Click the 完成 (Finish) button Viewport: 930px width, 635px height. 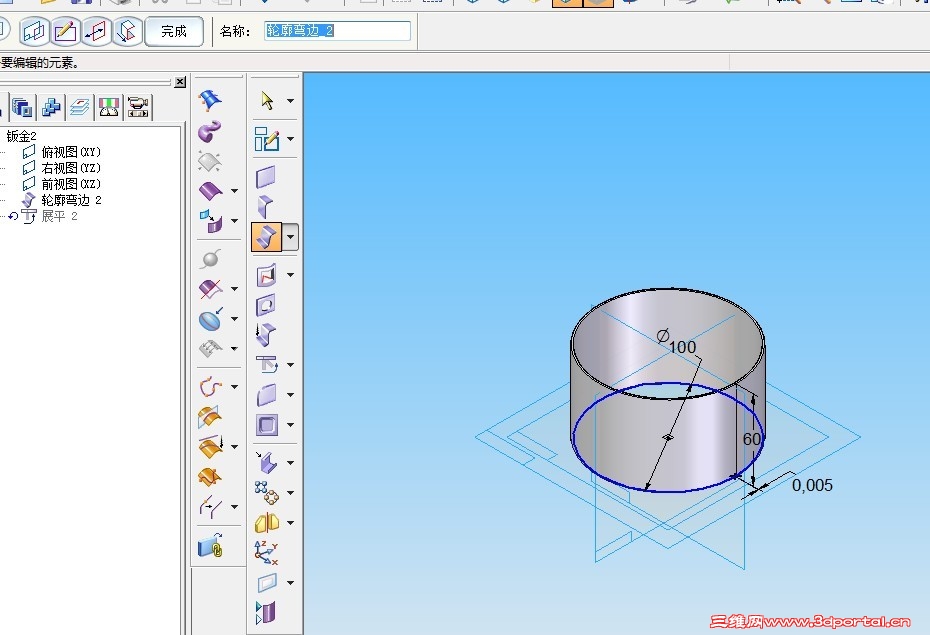[x=174, y=31]
